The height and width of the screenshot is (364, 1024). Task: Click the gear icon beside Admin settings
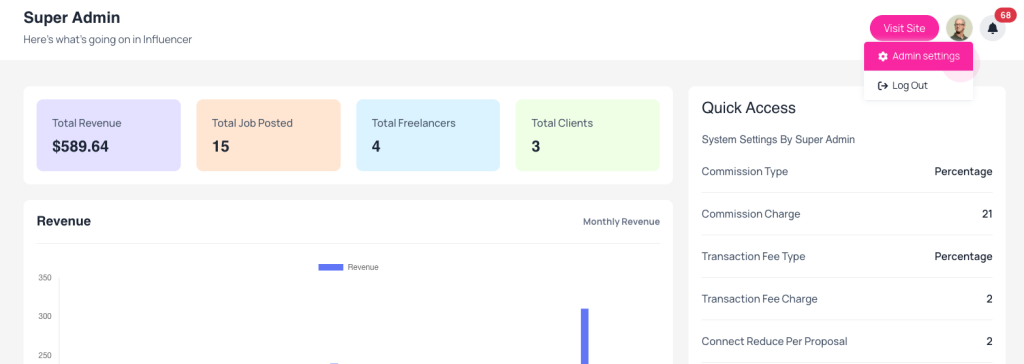tap(883, 57)
